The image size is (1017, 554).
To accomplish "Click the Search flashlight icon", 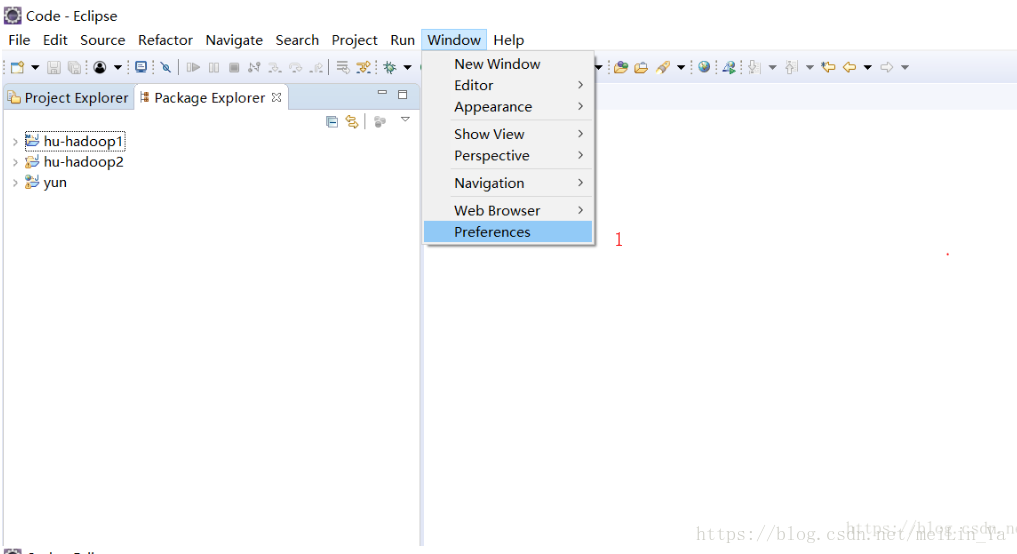I will pyautogui.click(x=663, y=67).
